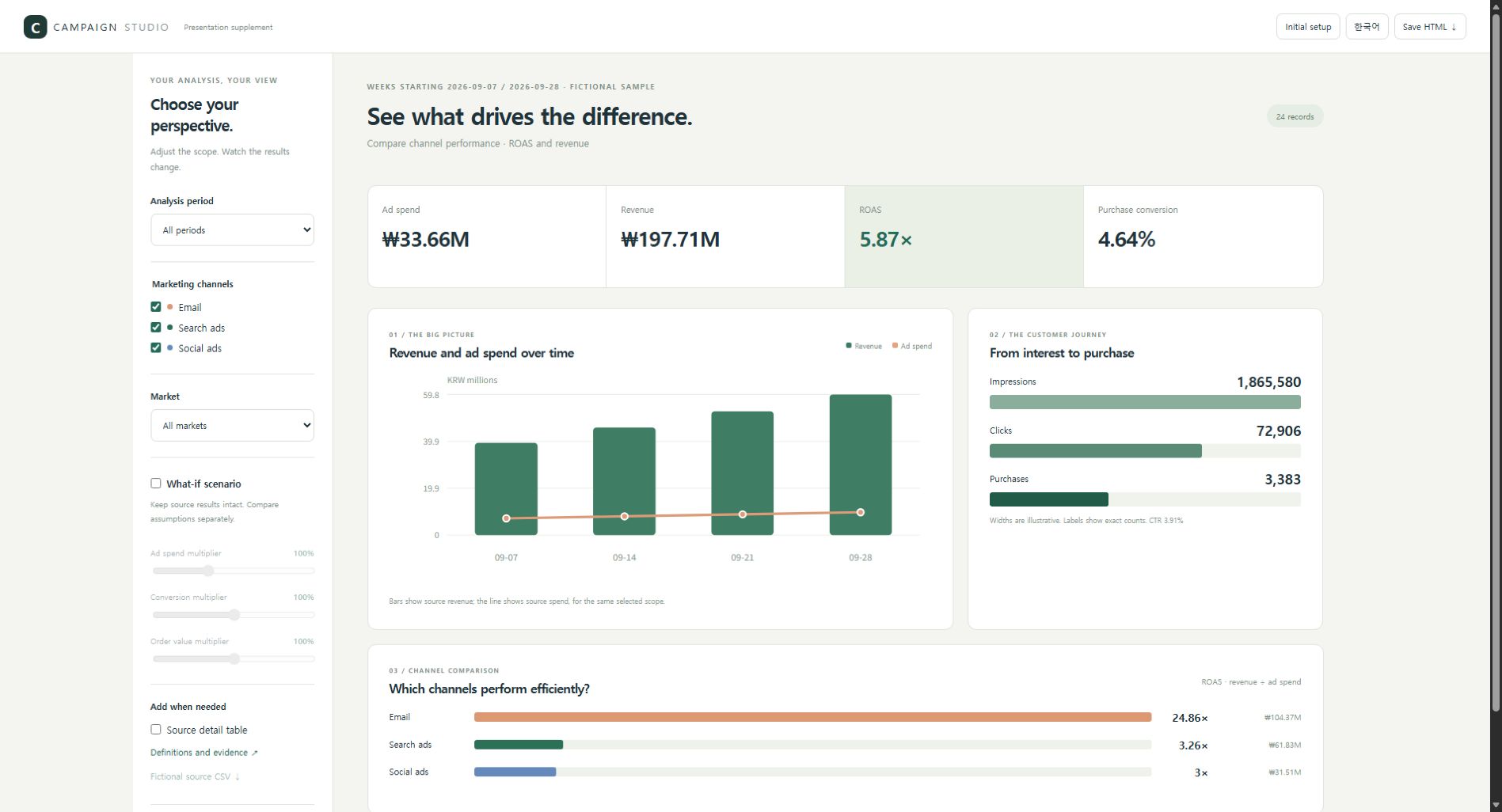This screenshot has width=1502, height=812.
Task: Click the revenue bar for 09-21
Action: tap(742, 473)
